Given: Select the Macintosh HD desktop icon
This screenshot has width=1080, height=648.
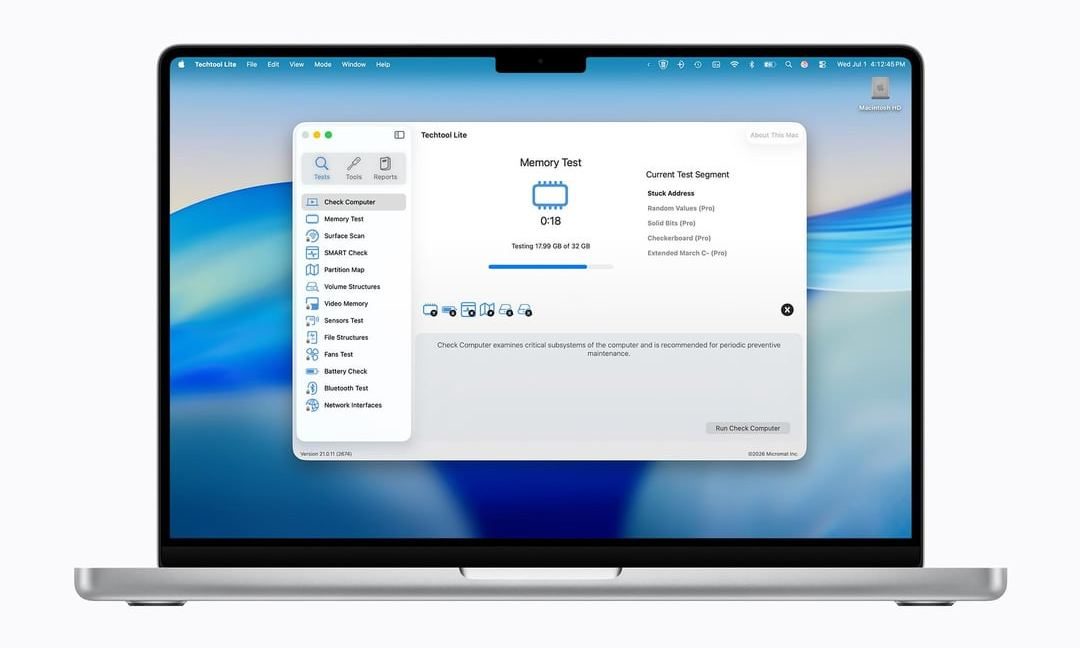Looking at the screenshot, I should coord(880,94).
